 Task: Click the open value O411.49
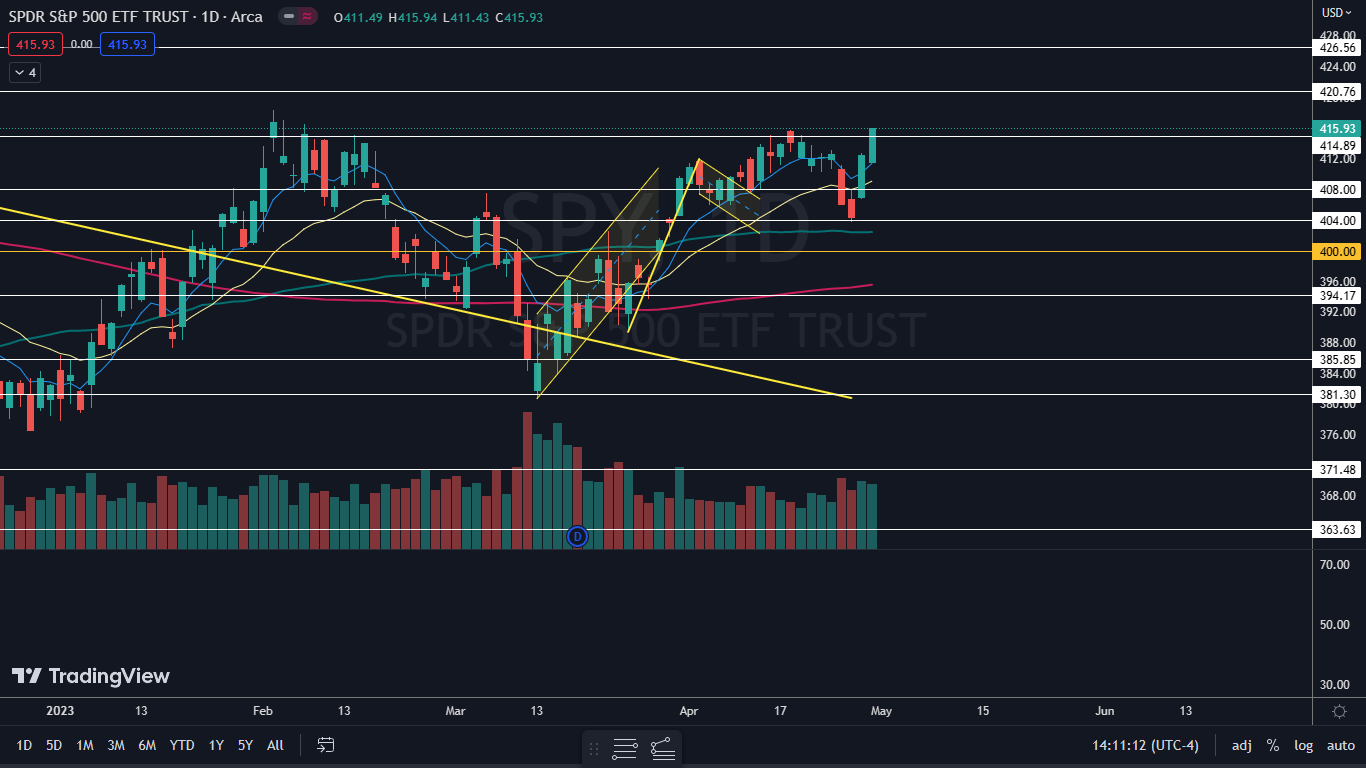(359, 17)
